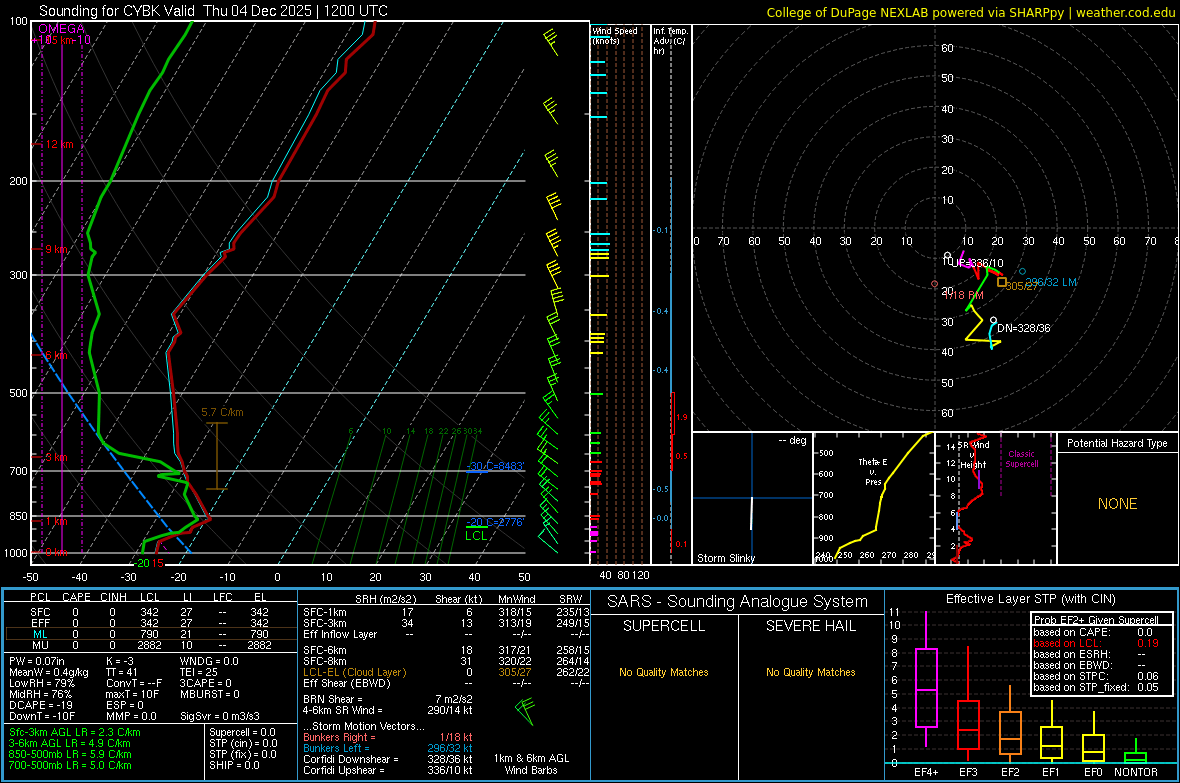
Task: Click the red Bunkers right-mover circle on hodograph
Action: tap(935, 285)
